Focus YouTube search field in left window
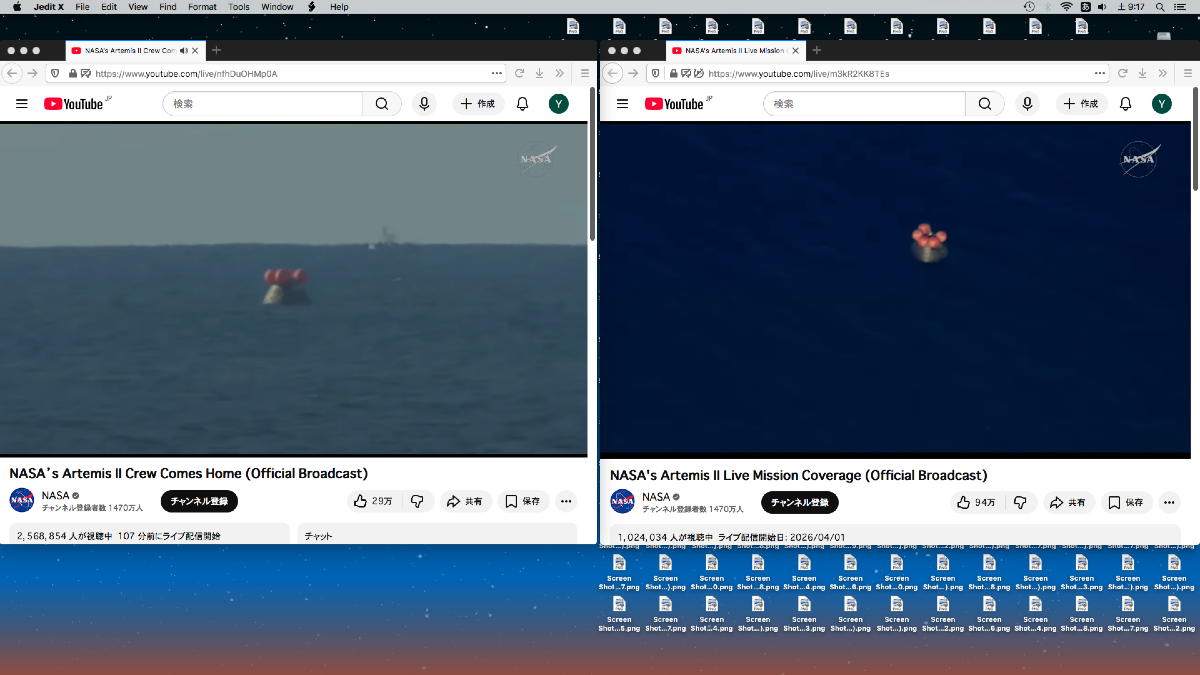 click(263, 104)
